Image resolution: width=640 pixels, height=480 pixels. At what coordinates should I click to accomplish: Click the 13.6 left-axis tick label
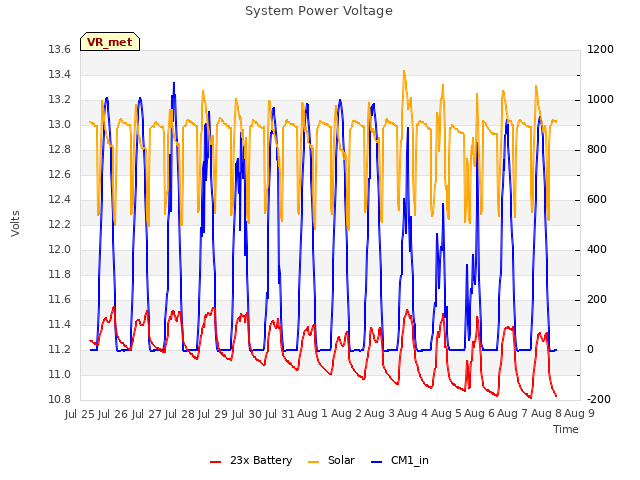click(x=60, y=50)
